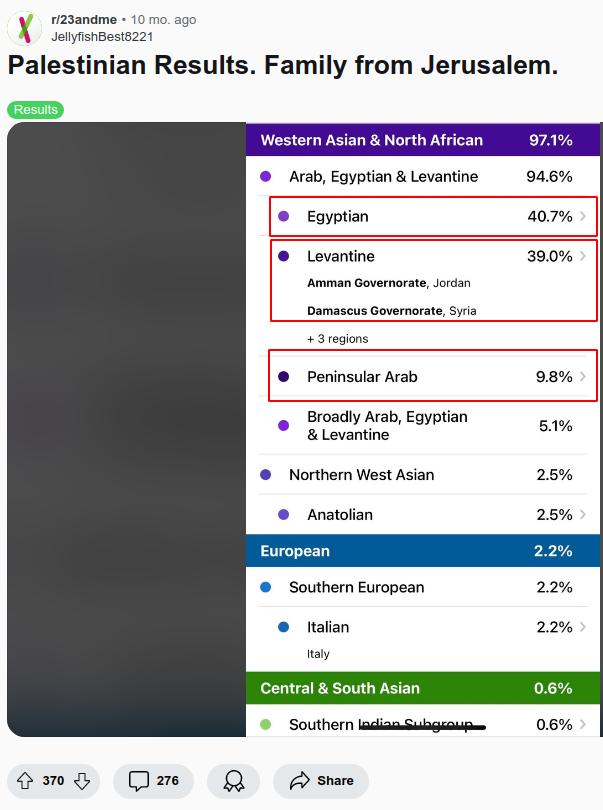Click the Share arrow button
The image size is (603, 810).
click(x=320, y=781)
